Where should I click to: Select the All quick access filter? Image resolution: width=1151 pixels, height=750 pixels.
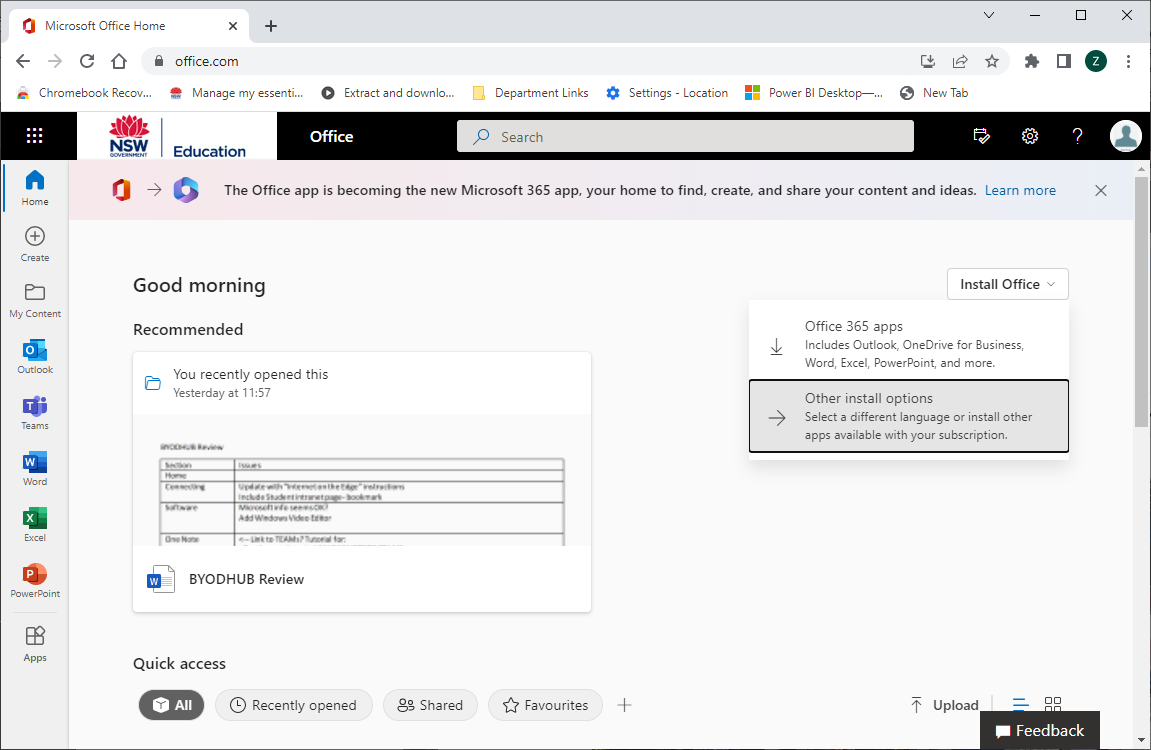pos(171,705)
